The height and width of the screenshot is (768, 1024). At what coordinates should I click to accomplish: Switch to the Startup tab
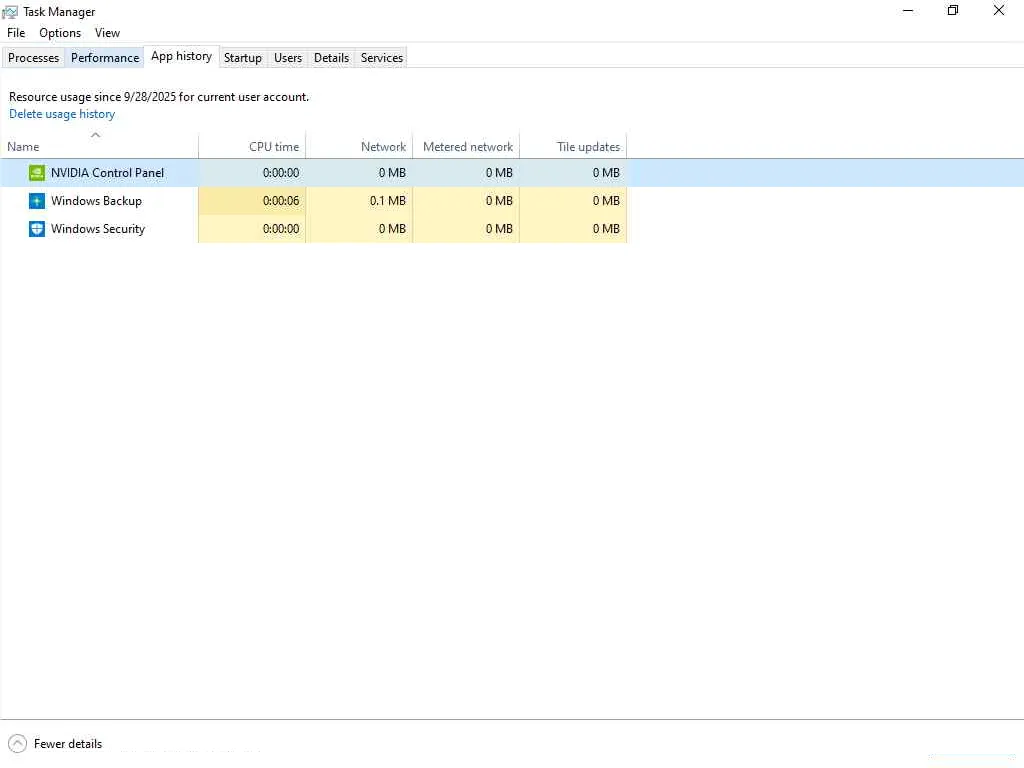click(x=243, y=57)
